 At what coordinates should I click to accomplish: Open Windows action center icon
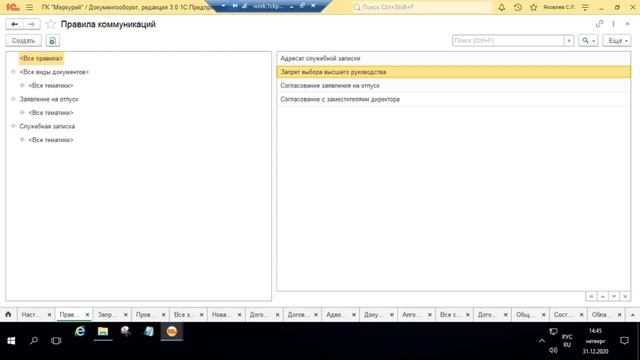(x=624, y=341)
